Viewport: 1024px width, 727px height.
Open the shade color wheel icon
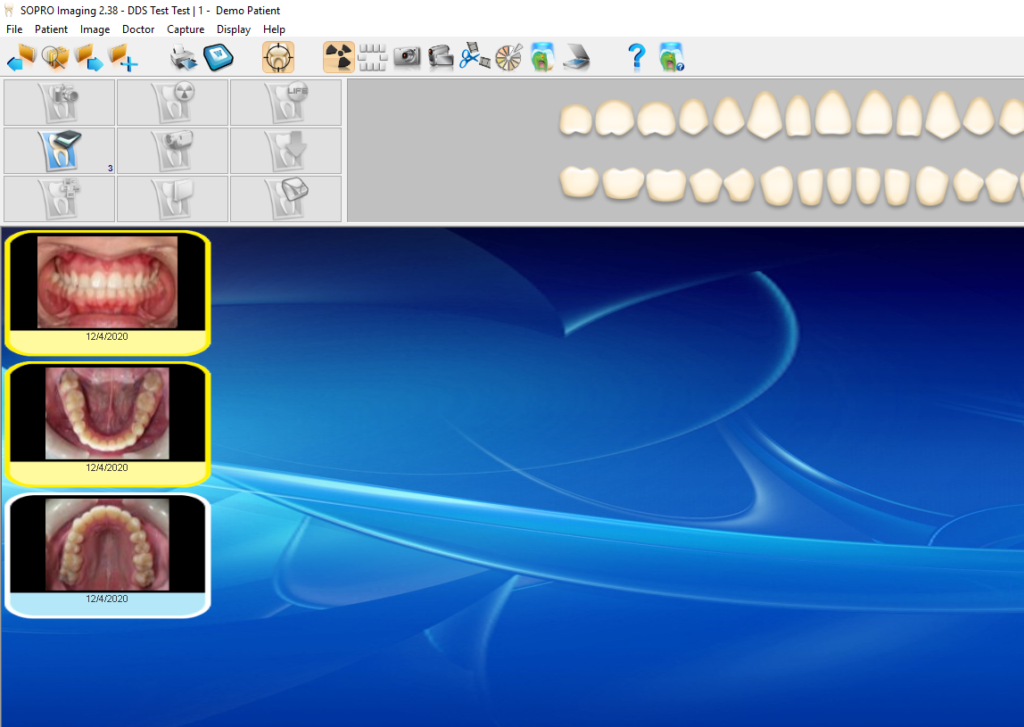(x=509, y=57)
